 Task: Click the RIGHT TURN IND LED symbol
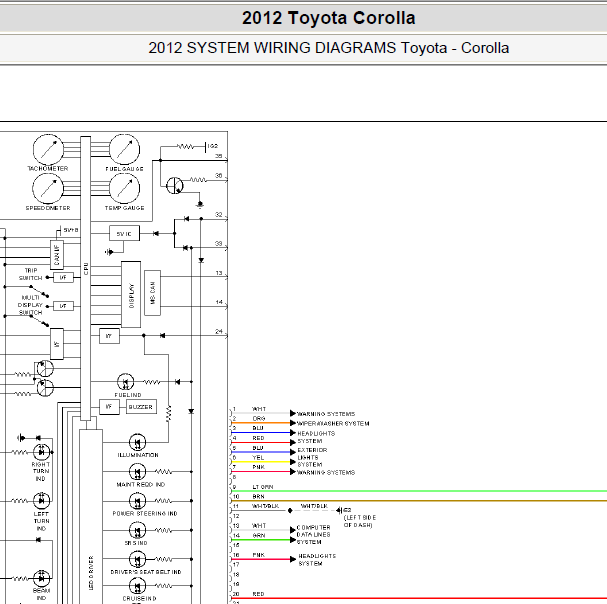click(41, 452)
